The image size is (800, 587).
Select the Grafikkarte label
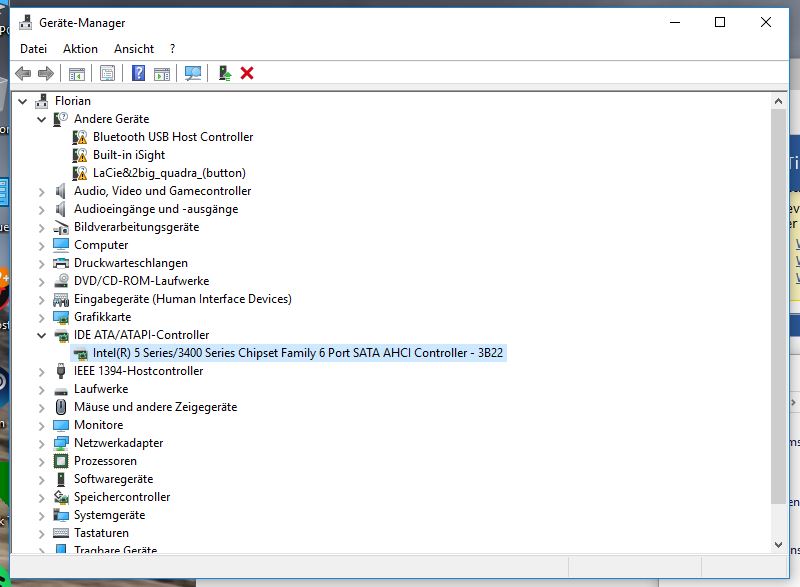click(103, 317)
